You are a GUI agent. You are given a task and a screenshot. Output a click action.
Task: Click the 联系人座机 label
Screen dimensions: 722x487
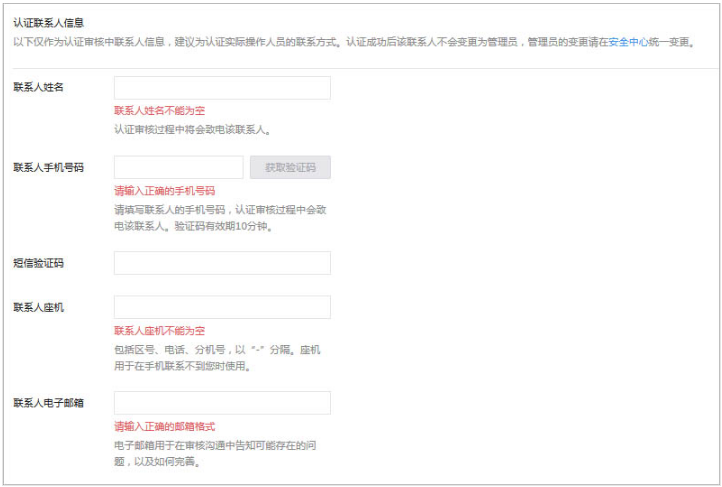38,307
